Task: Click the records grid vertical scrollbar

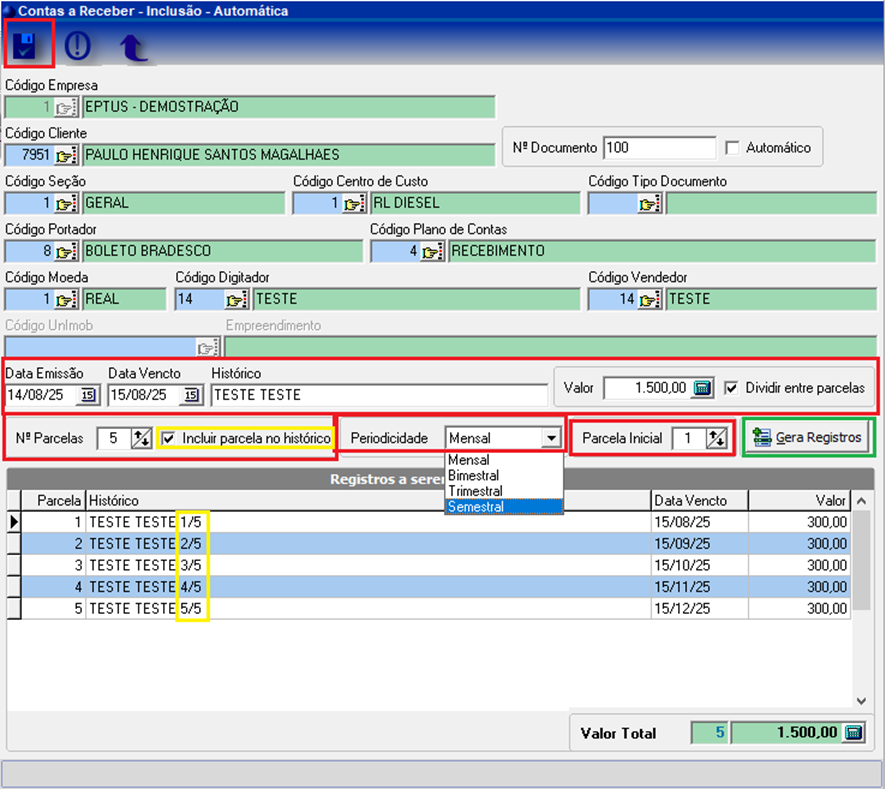Action: click(x=860, y=600)
